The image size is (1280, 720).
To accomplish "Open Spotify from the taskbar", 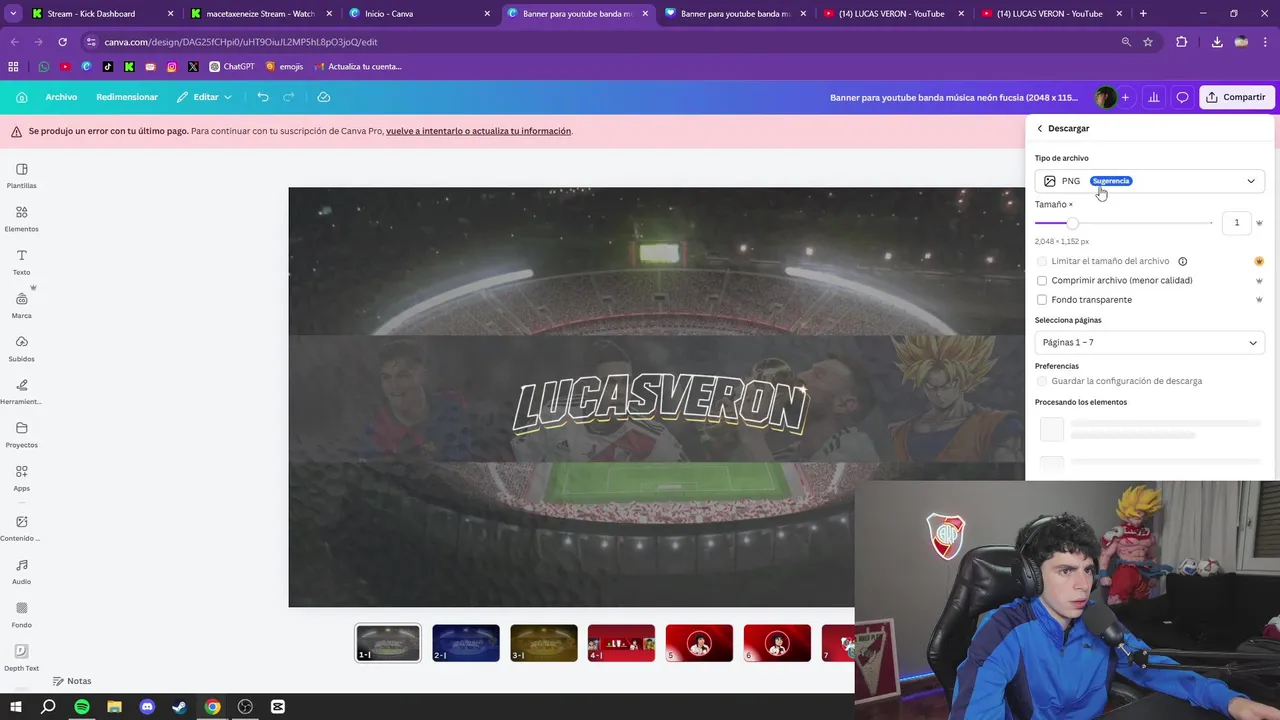I will tap(82, 707).
